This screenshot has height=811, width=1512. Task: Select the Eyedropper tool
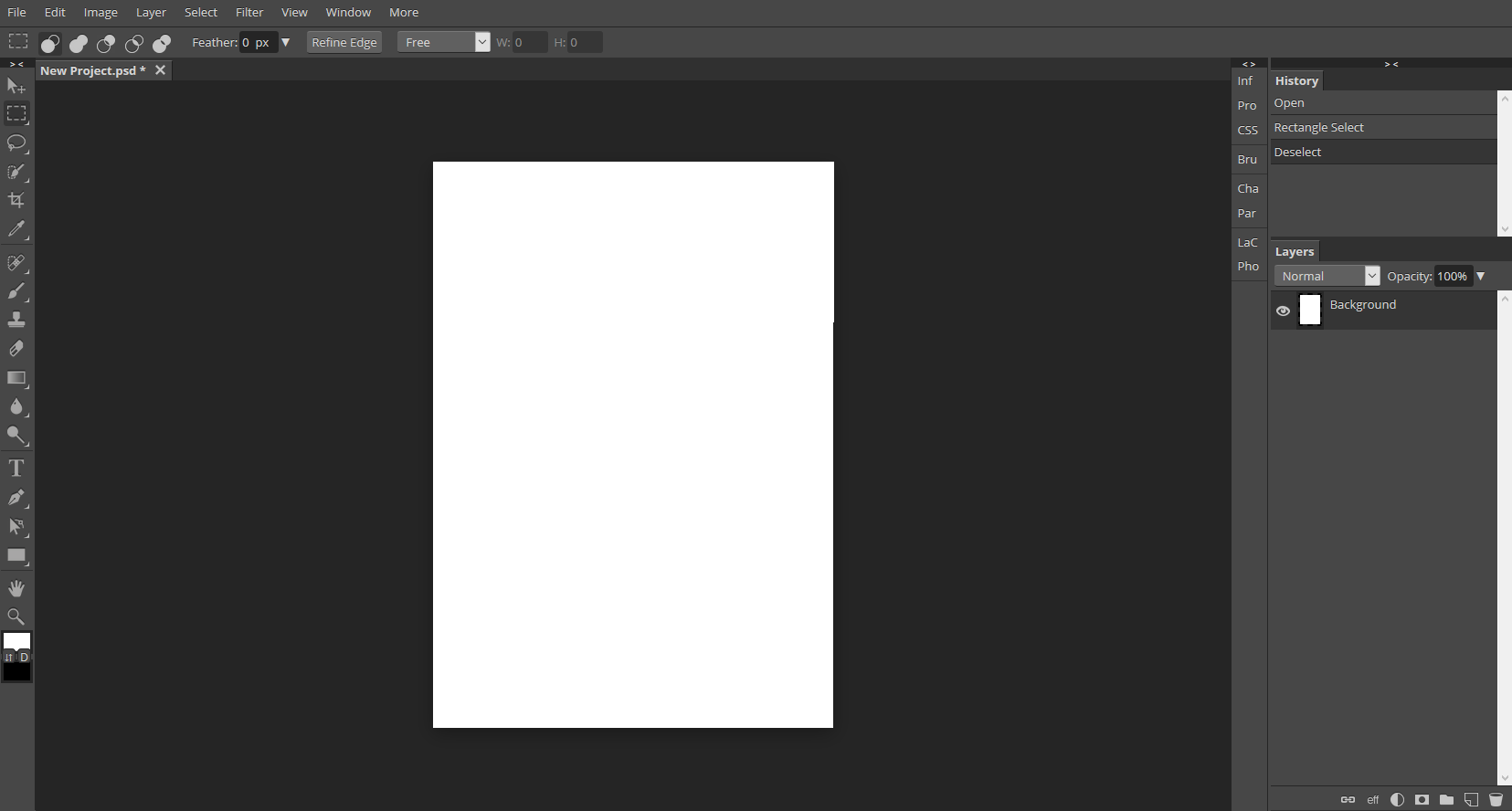(x=16, y=229)
